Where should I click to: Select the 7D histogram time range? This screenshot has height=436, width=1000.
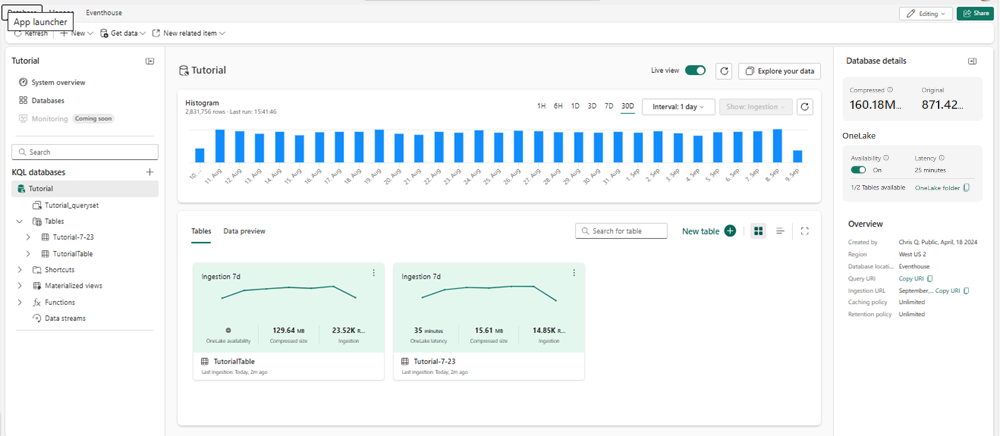[x=609, y=107]
